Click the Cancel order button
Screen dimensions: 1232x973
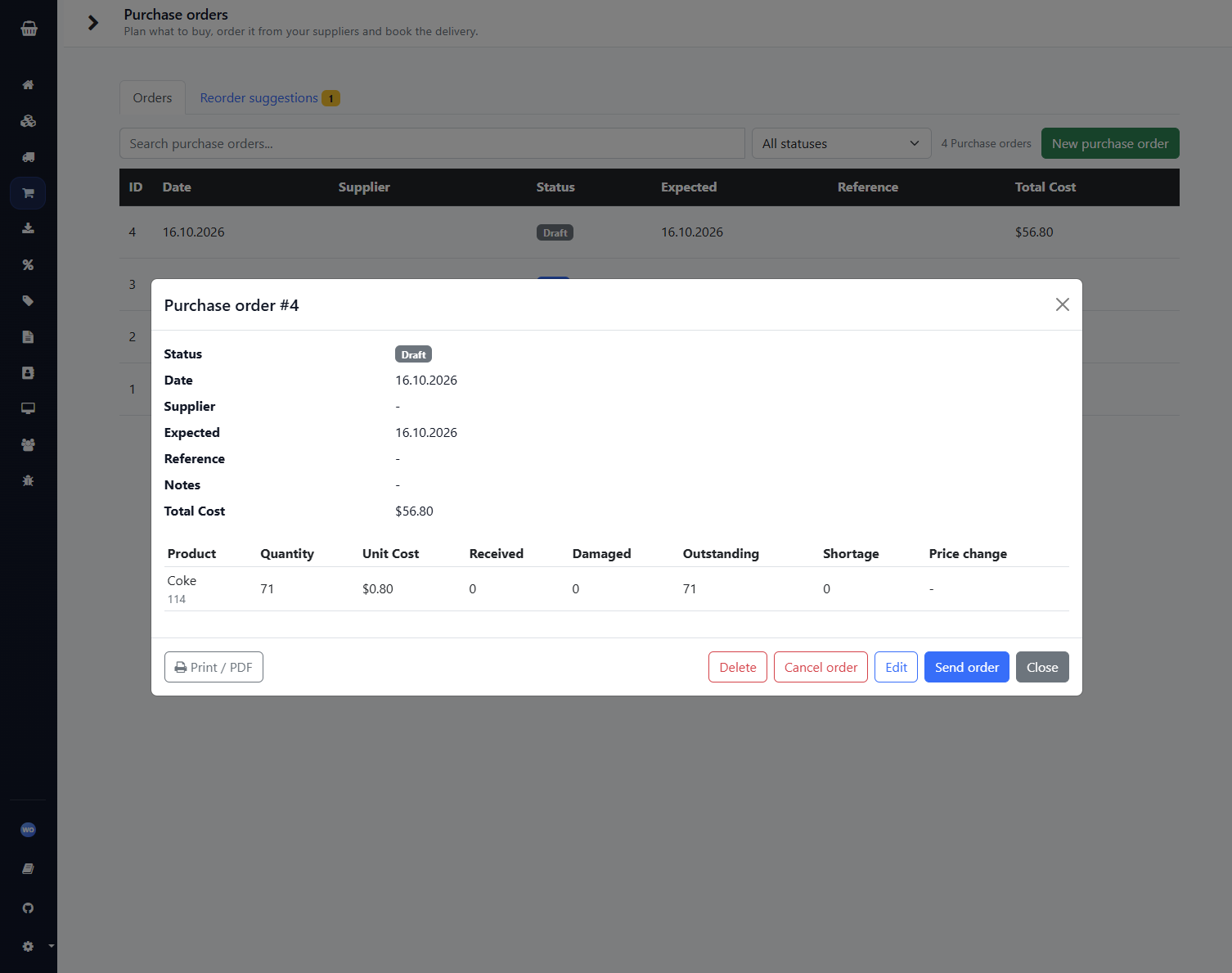click(x=821, y=667)
